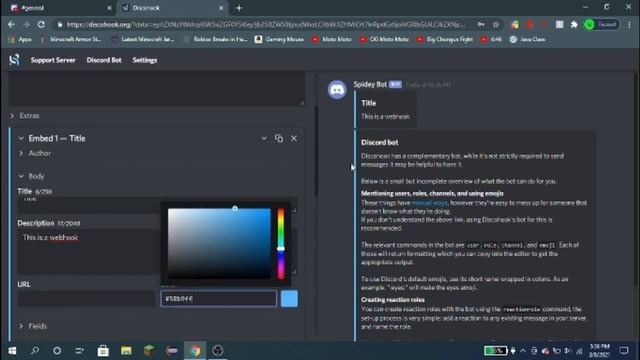
Task: Open the Latest Minecraft bookmark
Action: pos(143,40)
